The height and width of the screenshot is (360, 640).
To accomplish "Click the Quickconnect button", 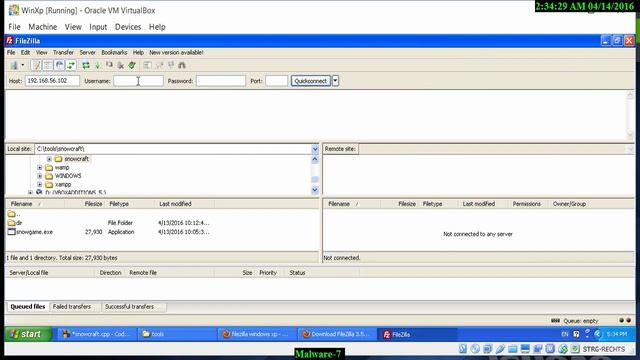I will click(311, 81).
